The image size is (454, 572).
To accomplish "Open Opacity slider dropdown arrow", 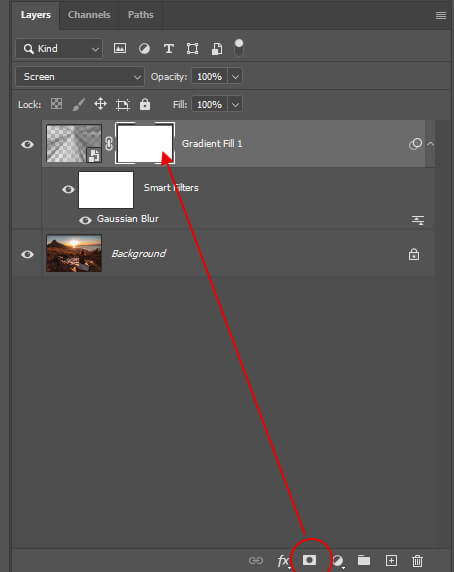I will [235, 77].
